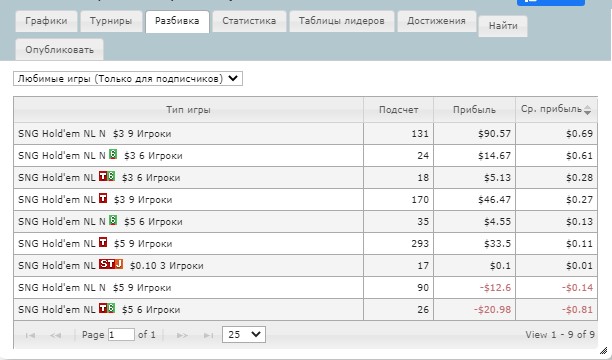Switch to Графики tab
The height and width of the screenshot is (360, 612).
click(46, 21)
